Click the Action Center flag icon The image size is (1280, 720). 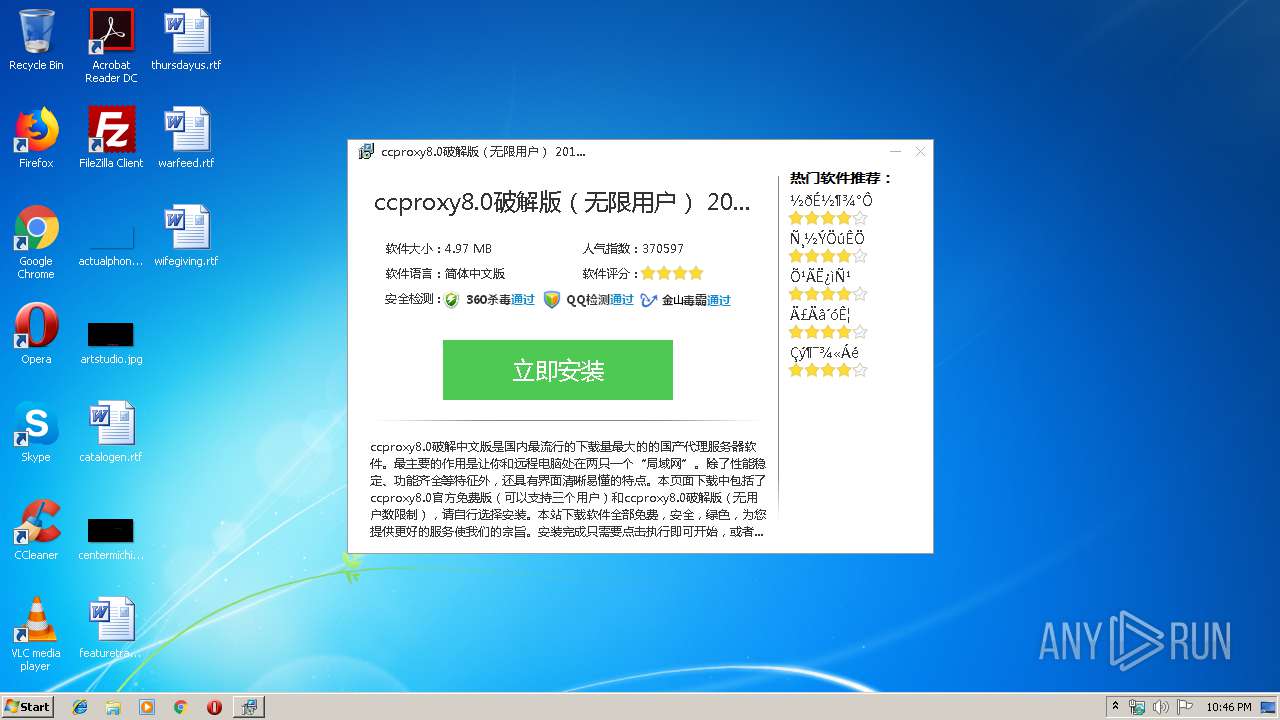(1185, 707)
